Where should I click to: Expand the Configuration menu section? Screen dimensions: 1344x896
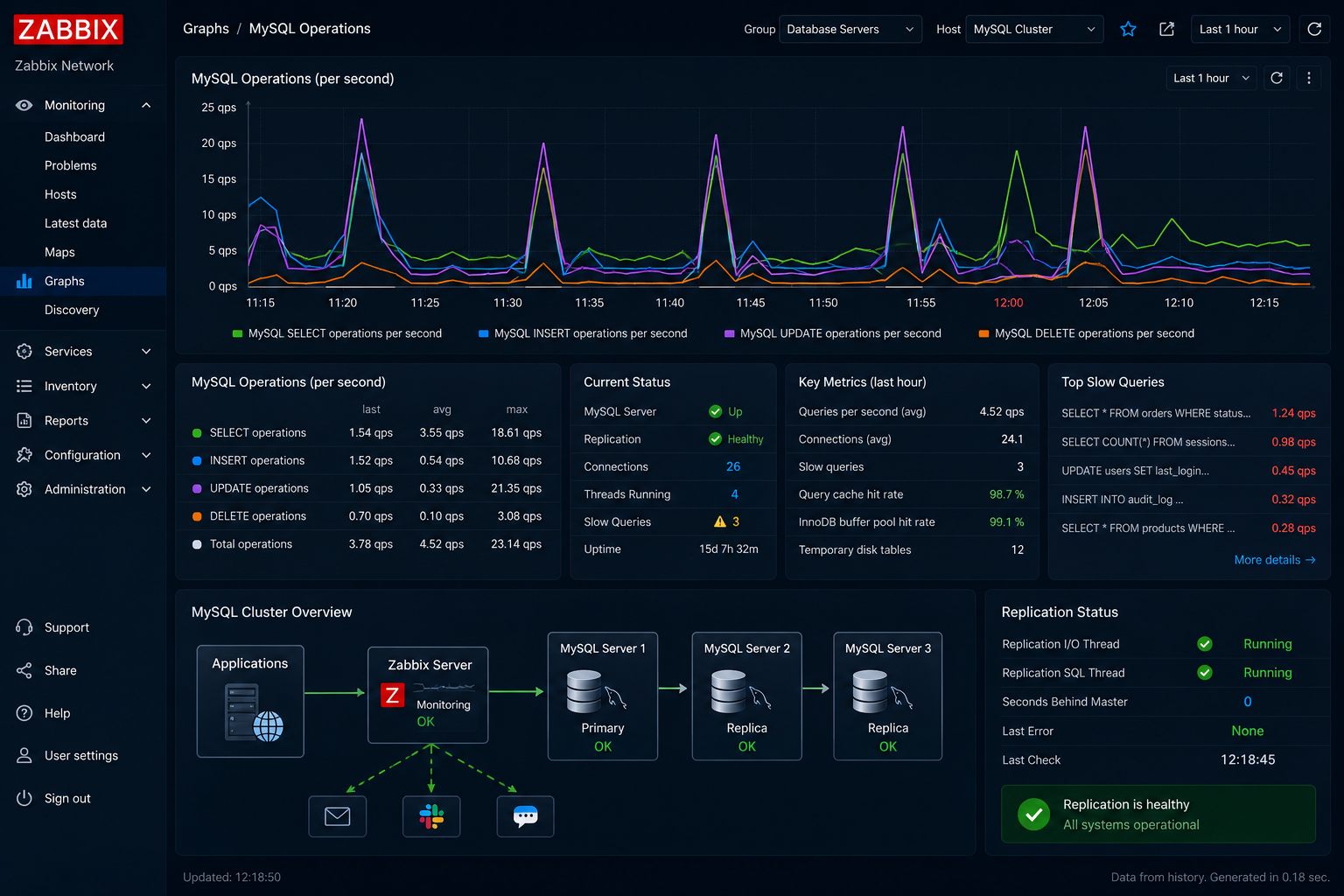146,455
